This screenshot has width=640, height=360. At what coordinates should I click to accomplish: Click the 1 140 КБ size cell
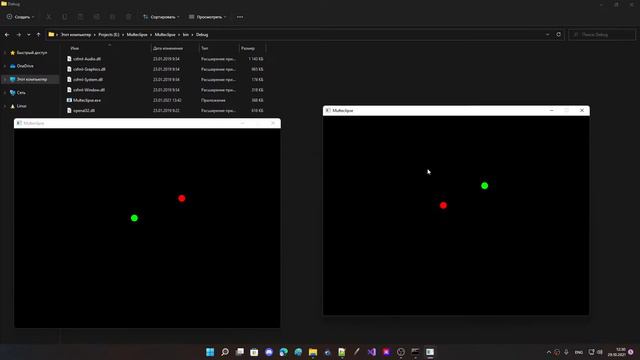click(x=256, y=59)
